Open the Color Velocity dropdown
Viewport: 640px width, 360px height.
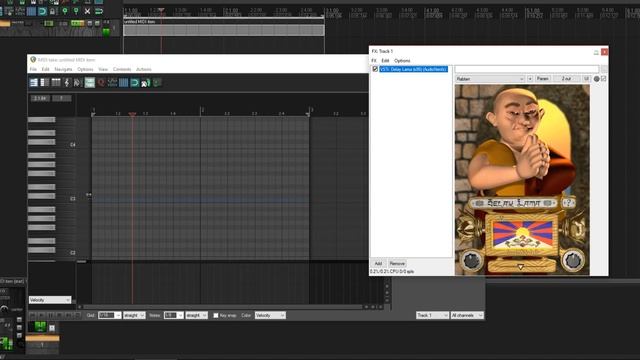270,316
